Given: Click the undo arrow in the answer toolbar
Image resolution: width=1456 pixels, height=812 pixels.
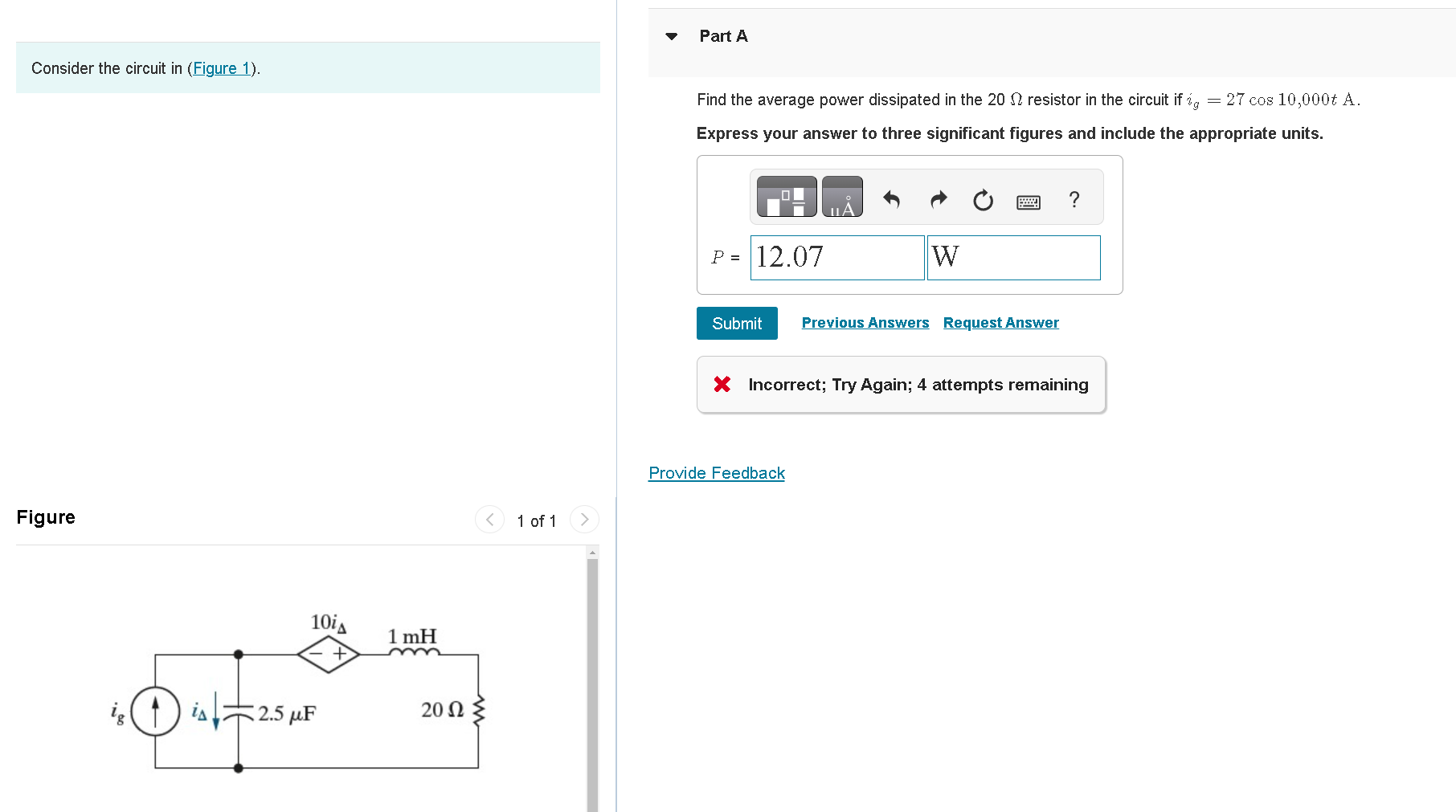Looking at the screenshot, I should tap(892, 200).
